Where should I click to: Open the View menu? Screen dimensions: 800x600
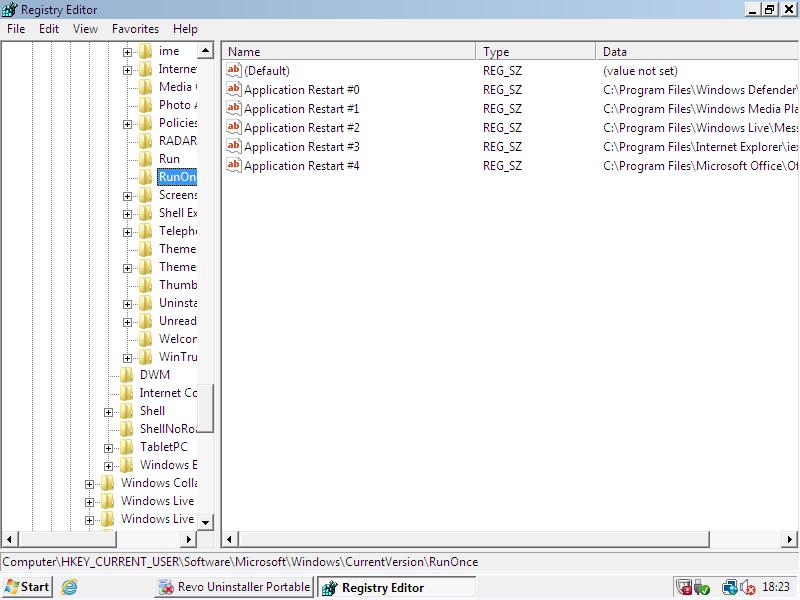point(85,29)
